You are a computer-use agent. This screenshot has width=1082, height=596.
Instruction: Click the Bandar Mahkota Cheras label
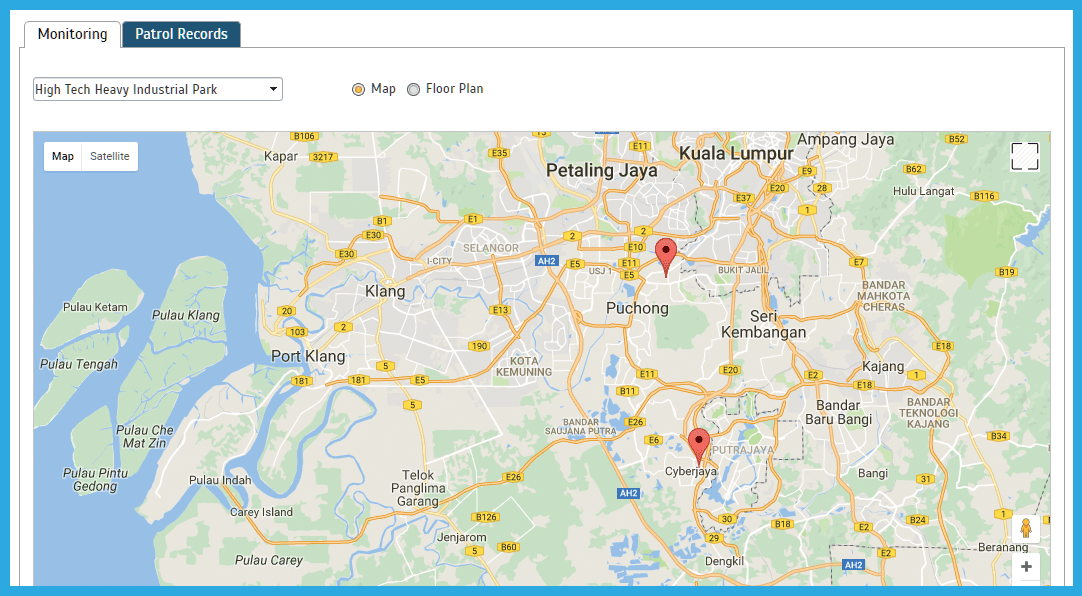coord(883,296)
